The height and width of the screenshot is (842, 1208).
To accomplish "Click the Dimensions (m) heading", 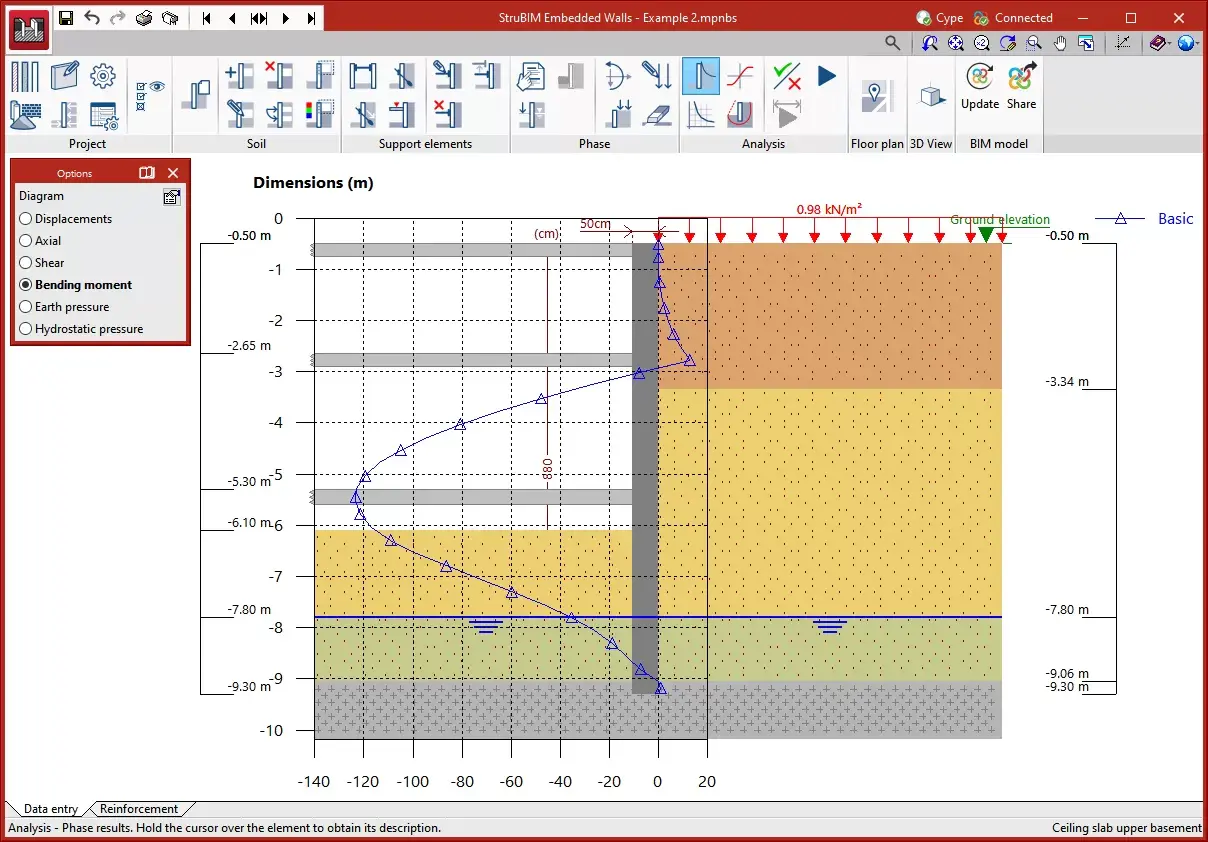I will pos(313,183).
